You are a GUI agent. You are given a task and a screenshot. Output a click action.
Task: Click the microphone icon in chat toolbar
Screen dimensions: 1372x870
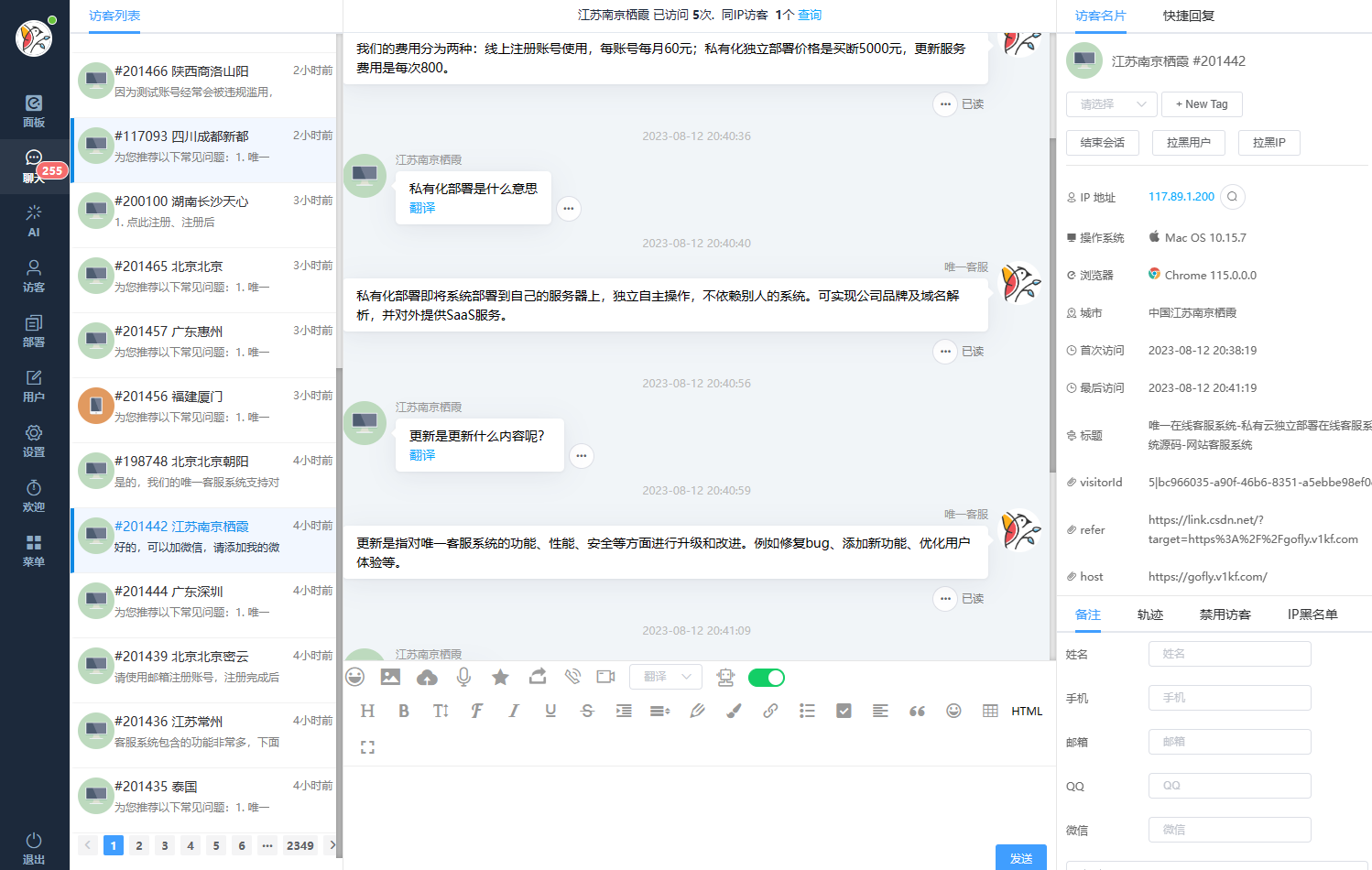[x=464, y=677]
